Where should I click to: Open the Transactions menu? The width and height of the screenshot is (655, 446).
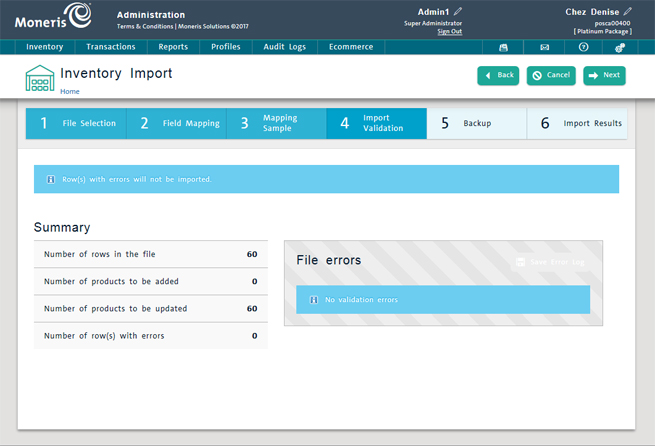click(111, 47)
